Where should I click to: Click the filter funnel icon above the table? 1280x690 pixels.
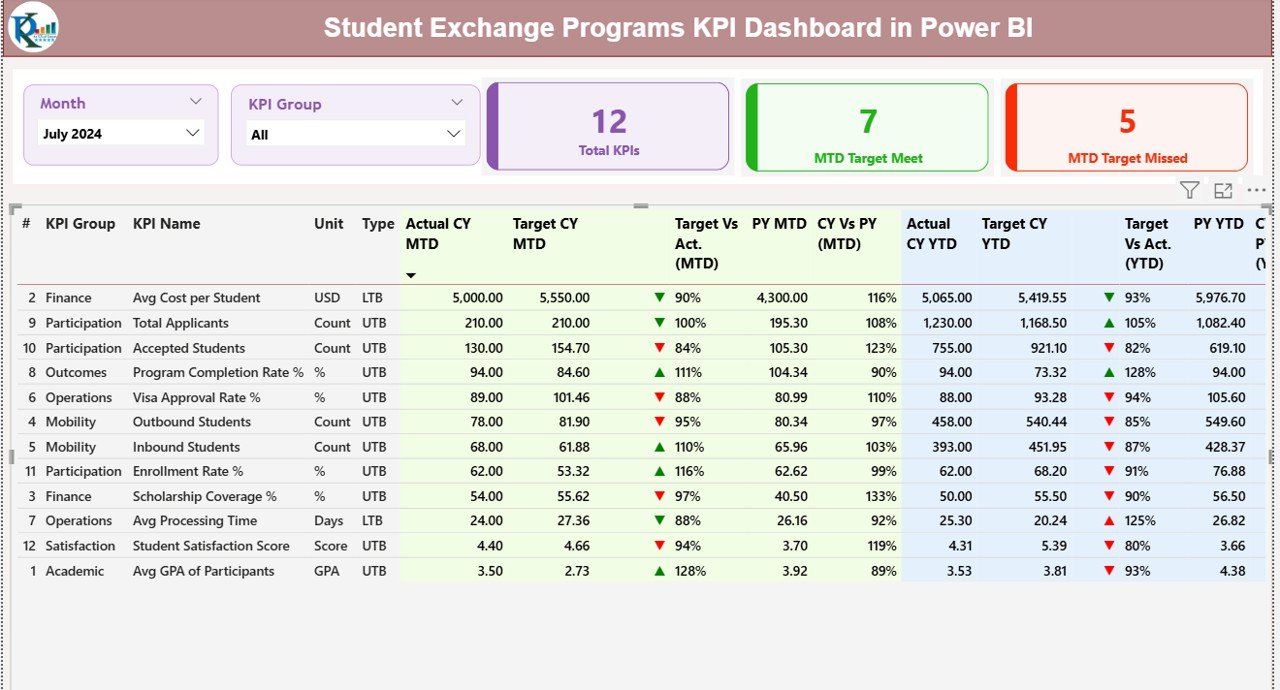1189,190
